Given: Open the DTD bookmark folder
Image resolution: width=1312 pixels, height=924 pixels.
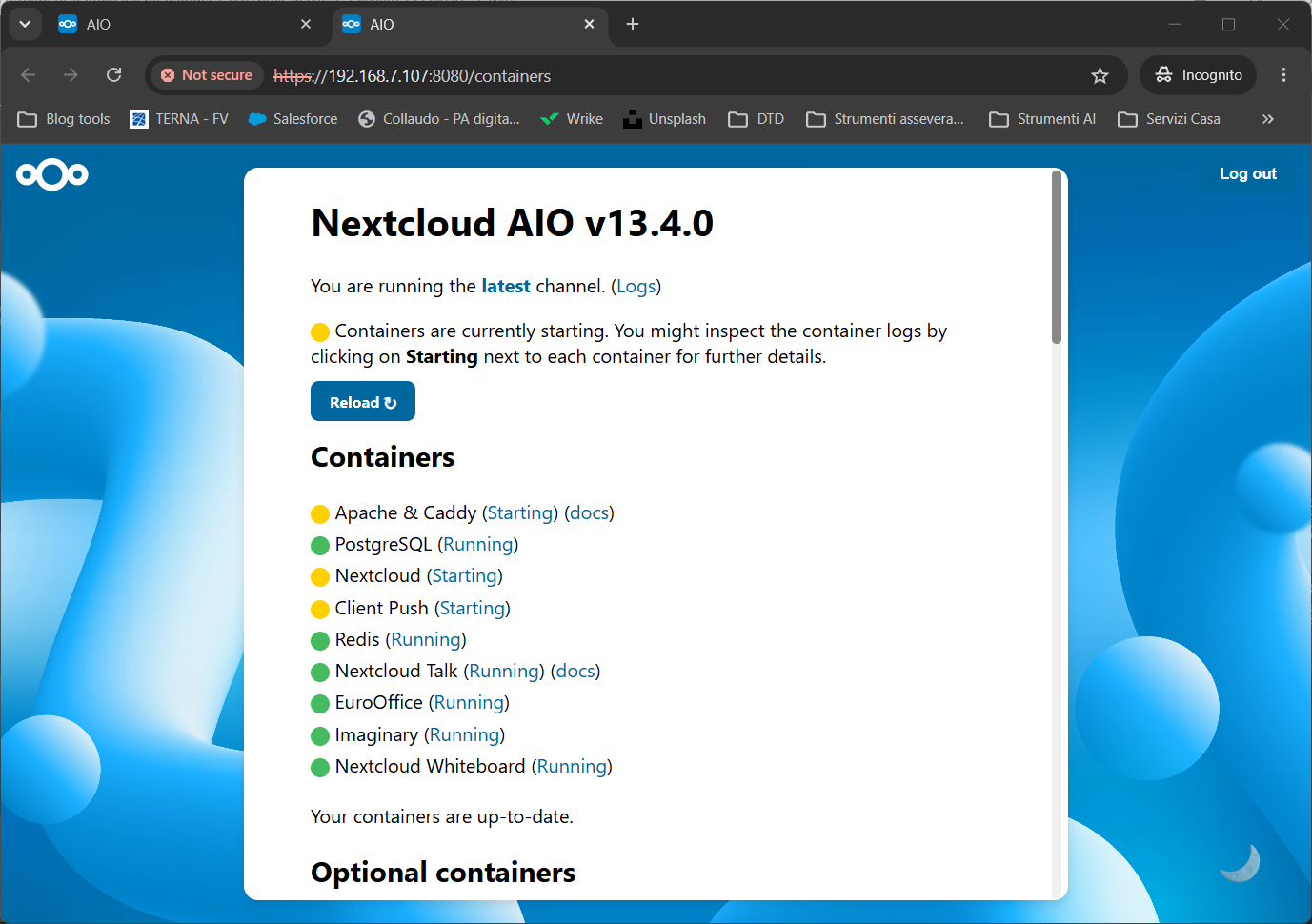Looking at the screenshot, I should pos(757,119).
